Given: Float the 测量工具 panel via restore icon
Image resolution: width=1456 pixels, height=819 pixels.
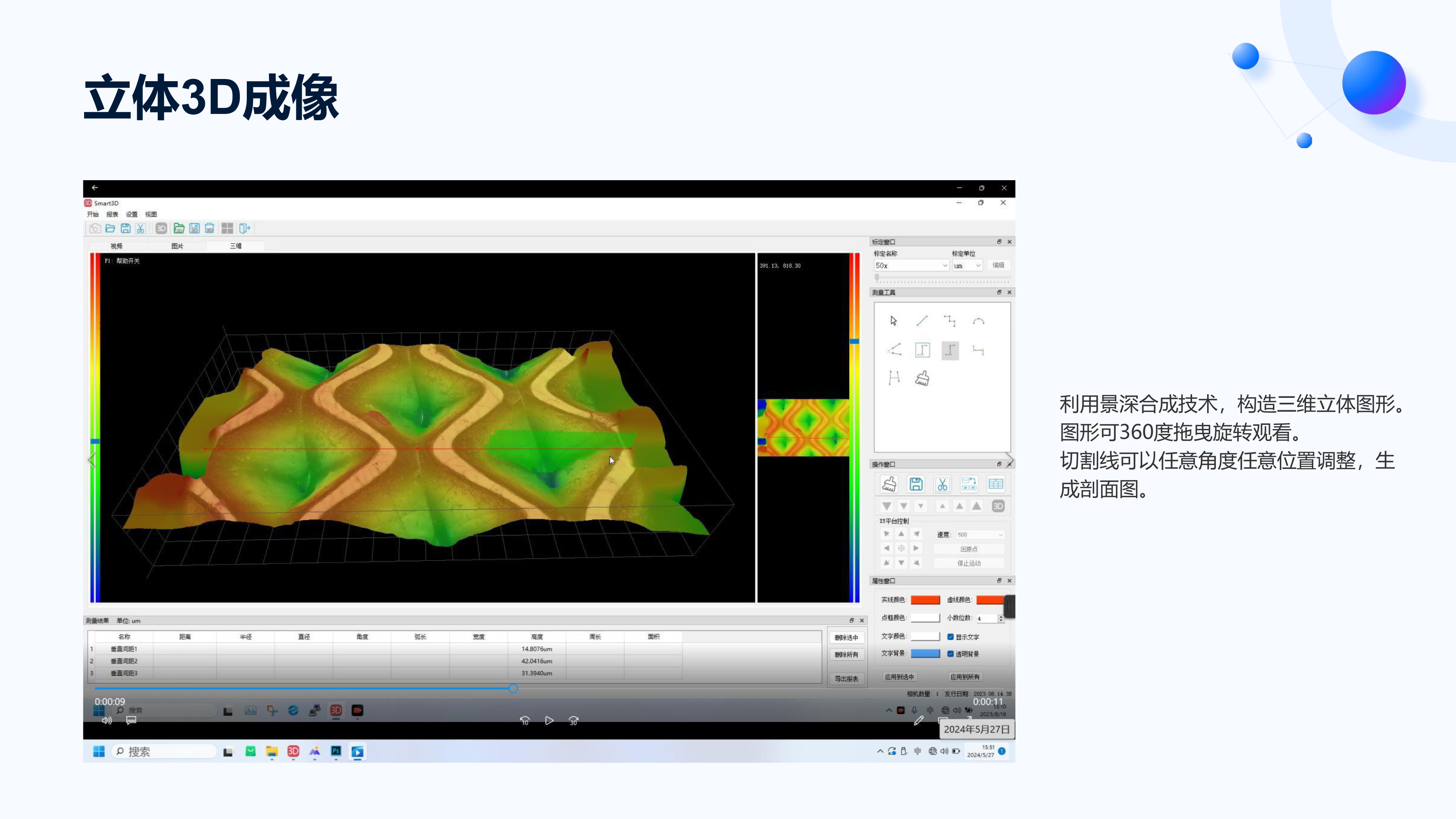Looking at the screenshot, I should 999,292.
